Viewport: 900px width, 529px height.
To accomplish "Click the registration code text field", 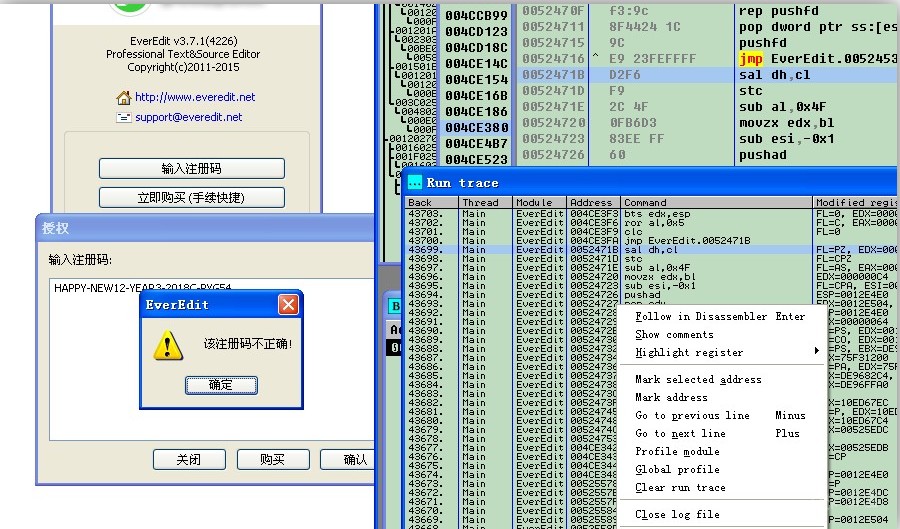I will pos(212,359).
